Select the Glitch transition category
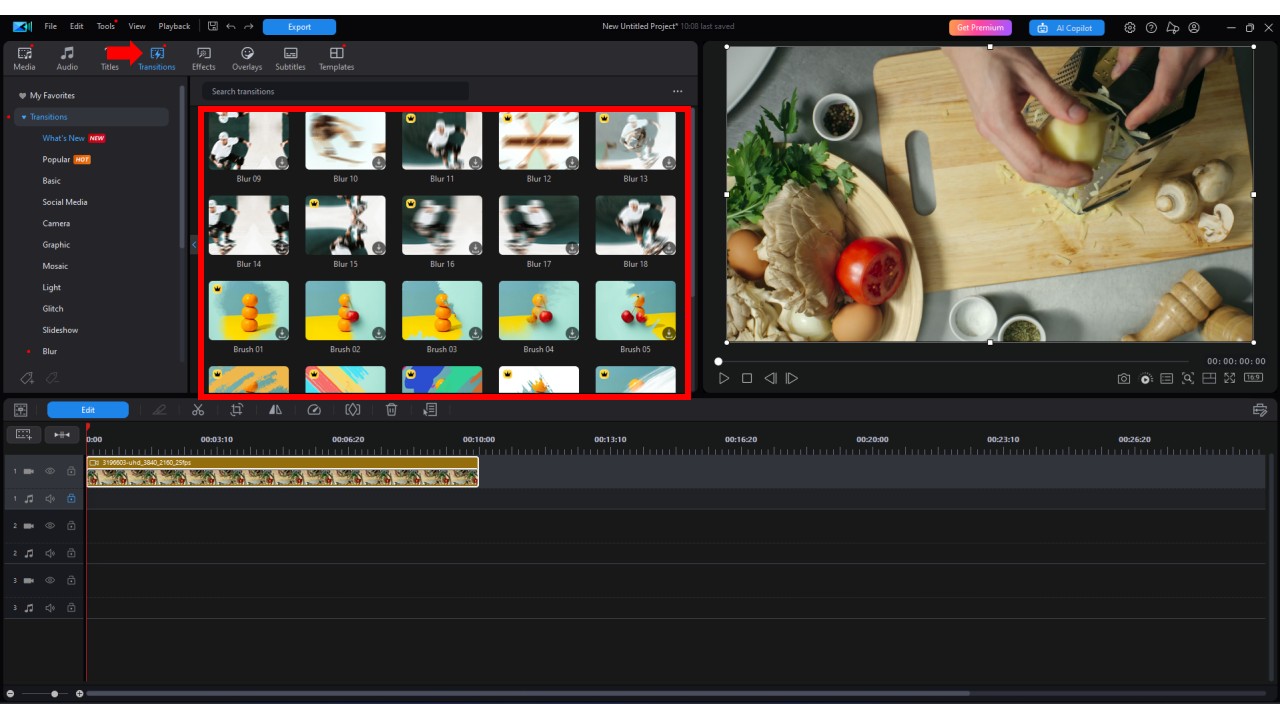The height and width of the screenshot is (720, 1280). [53, 309]
